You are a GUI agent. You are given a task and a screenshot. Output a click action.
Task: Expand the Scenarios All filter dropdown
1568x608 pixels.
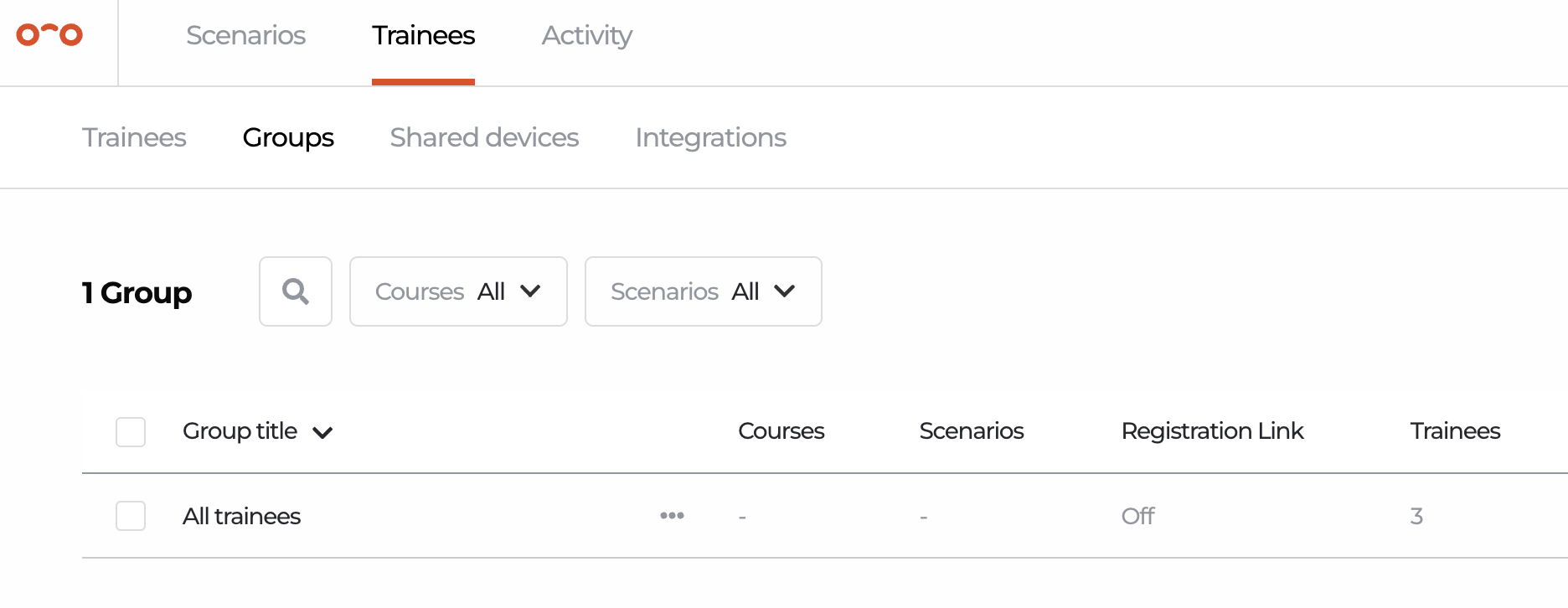704,291
